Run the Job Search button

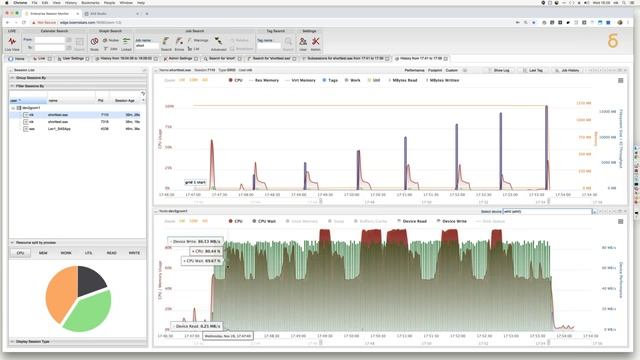[x=166, y=43]
